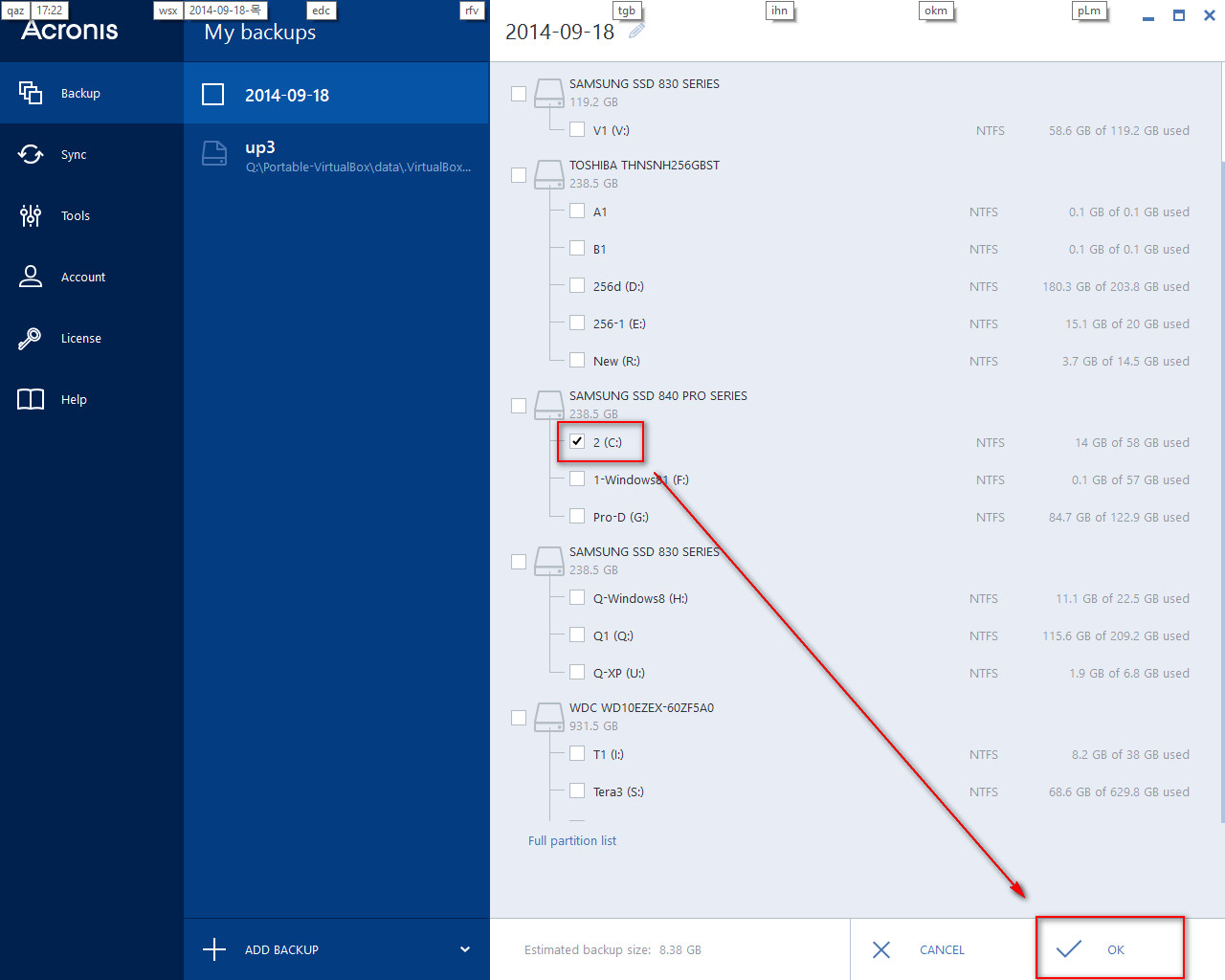Select whole Toshiba THNSNH256GBST disk checkbox
1225x980 pixels.
tap(519, 175)
